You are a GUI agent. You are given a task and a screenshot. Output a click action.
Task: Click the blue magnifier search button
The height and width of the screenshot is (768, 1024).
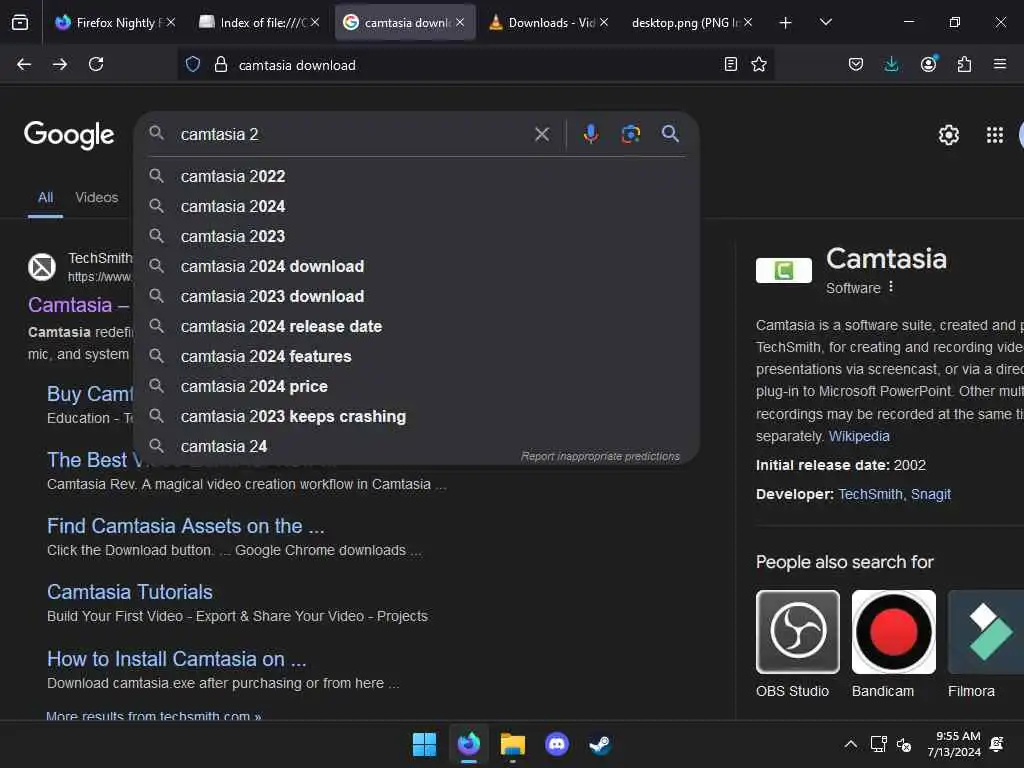670,134
